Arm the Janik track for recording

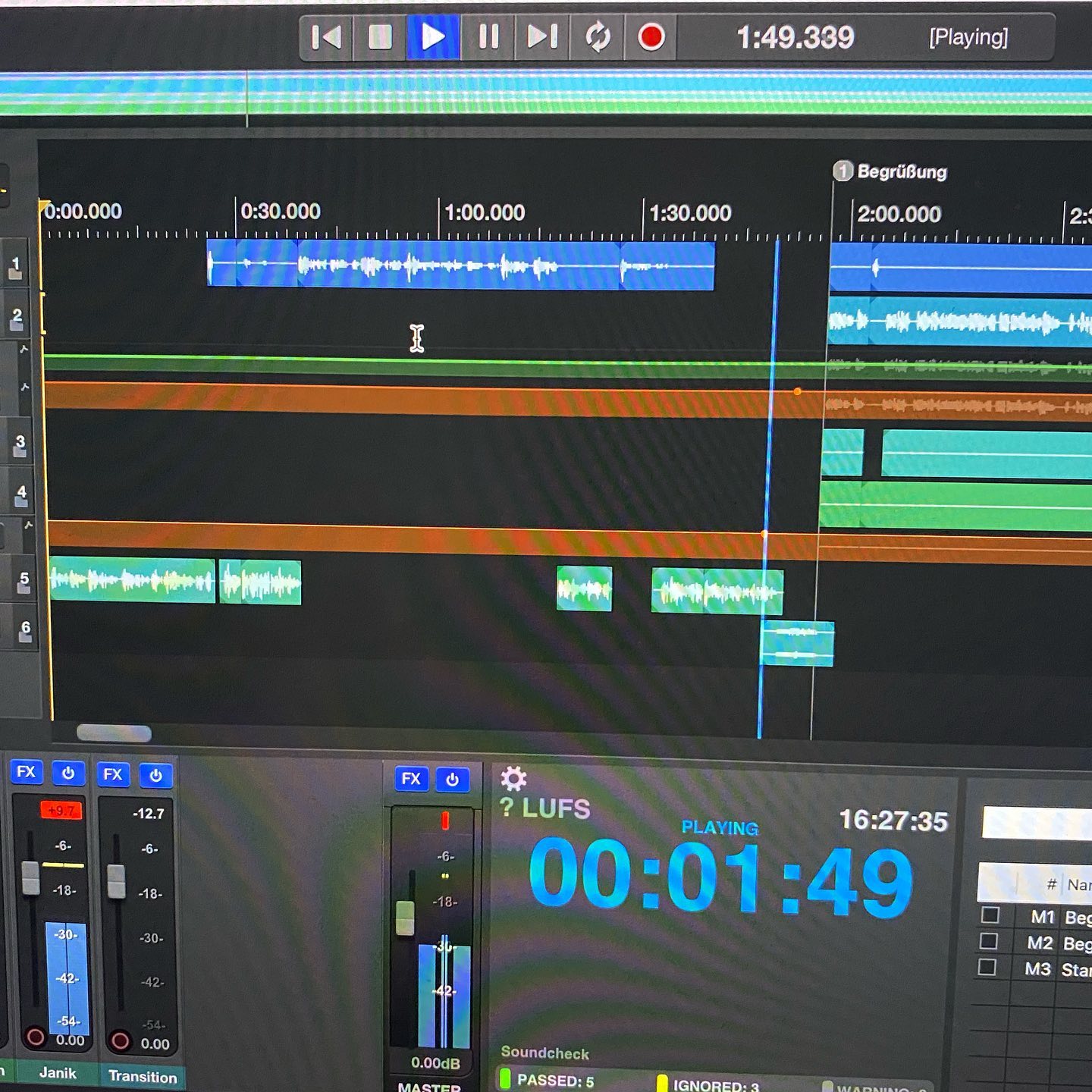35,1037
